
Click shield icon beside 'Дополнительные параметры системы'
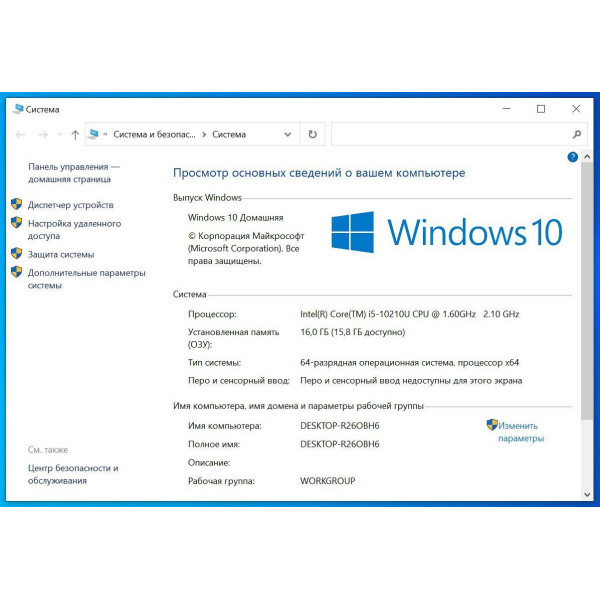[16, 272]
